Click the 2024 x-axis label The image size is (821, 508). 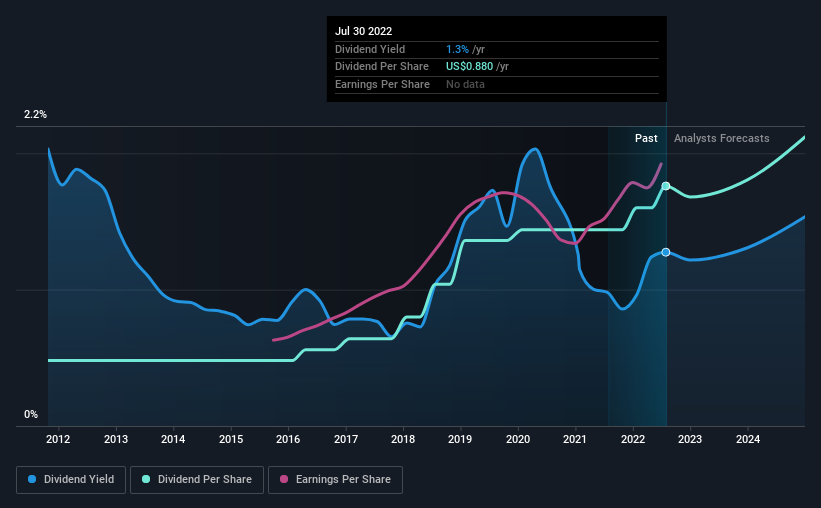(x=748, y=439)
